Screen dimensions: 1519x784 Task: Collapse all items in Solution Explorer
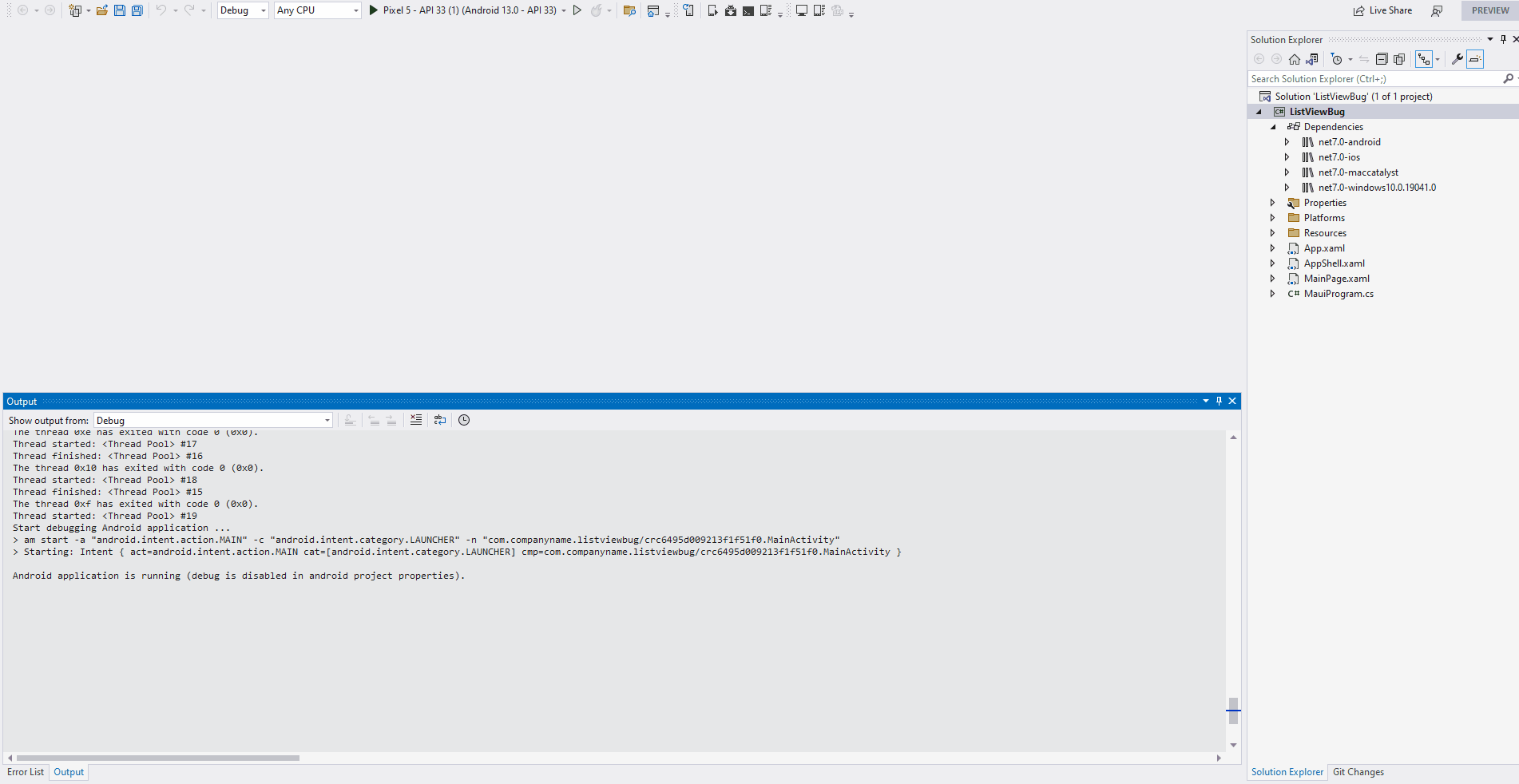(x=1382, y=58)
